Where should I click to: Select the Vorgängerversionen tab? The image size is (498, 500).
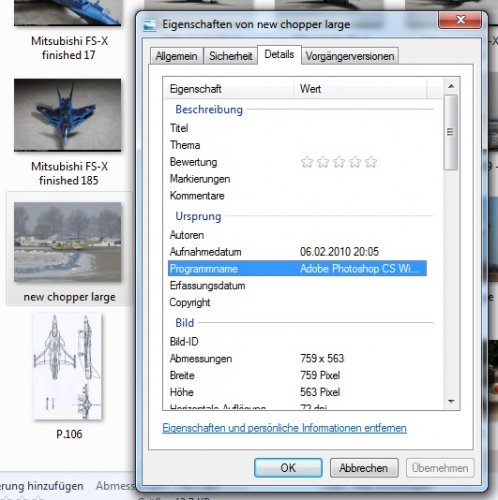click(x=350, y=56)
